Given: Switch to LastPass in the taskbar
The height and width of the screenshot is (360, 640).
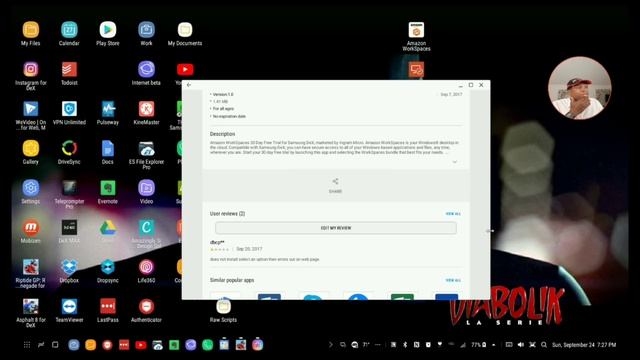Looking at the screenshot, I should (124, 345).
